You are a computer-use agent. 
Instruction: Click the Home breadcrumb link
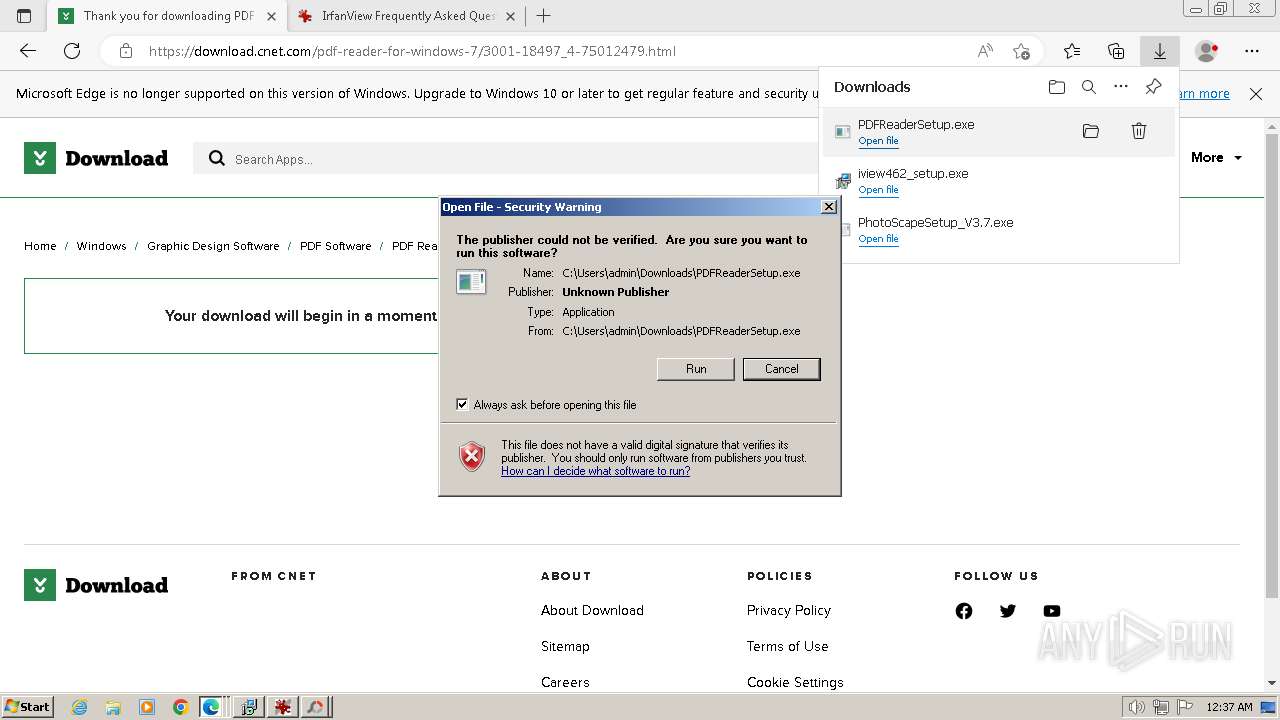tap(40, 246)
